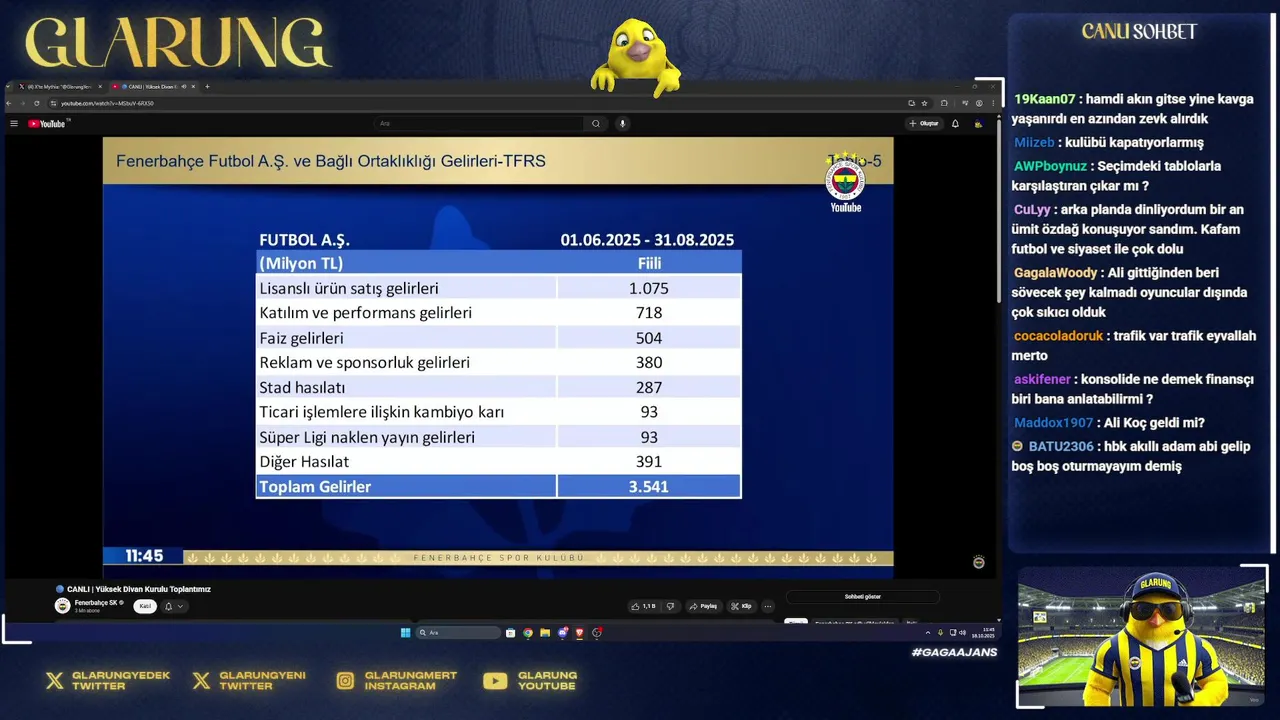The width and height of the screenshot is (1280, 720).
Task: Focus the YouTube Ara search field
Action: pyautogui.click(x=480, y=124)
